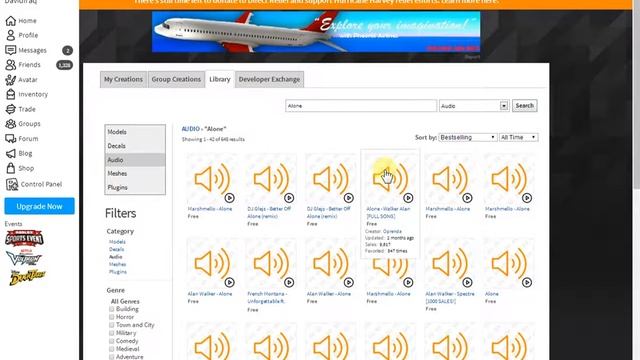Image resolution: width=640 pixels, height=360 pixels.
Task: Click the Messages unread count badge
Action: pyautogui.click(x=67, y=50)
